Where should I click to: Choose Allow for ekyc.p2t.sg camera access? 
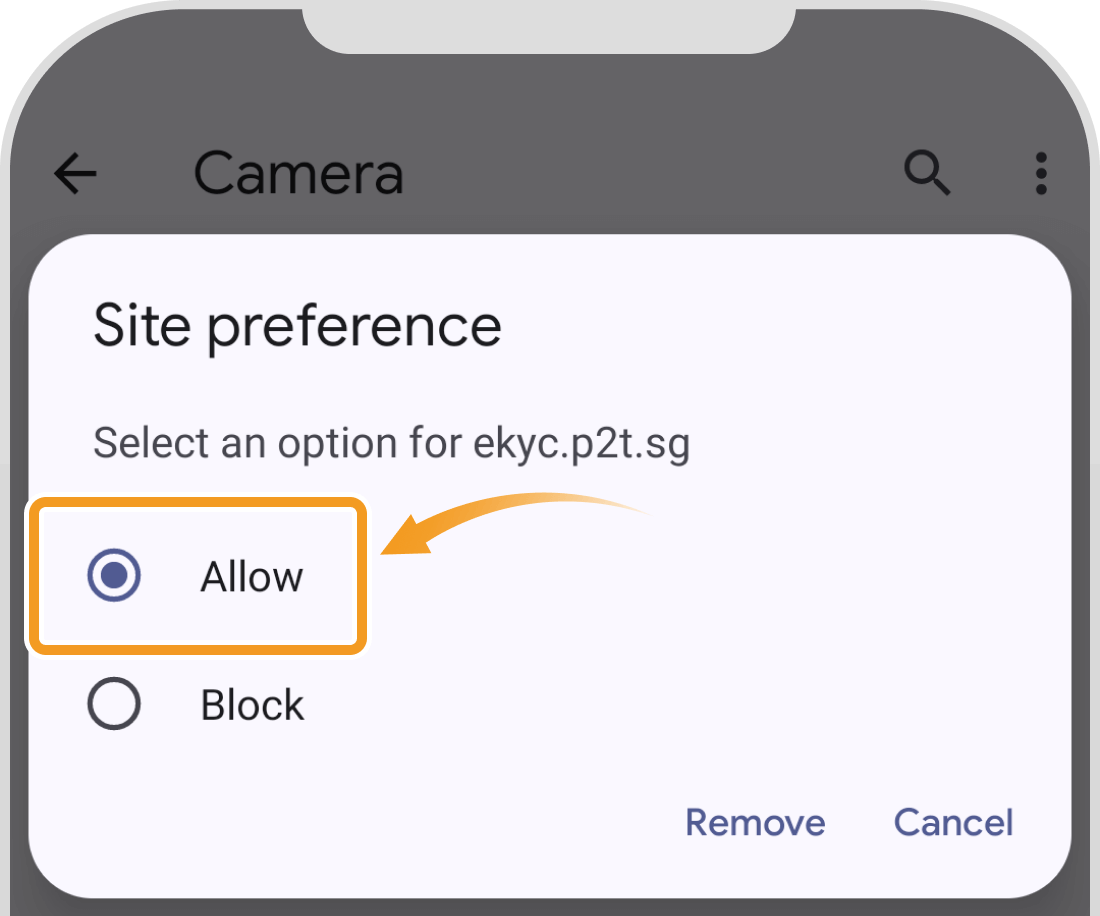[114, 575]
